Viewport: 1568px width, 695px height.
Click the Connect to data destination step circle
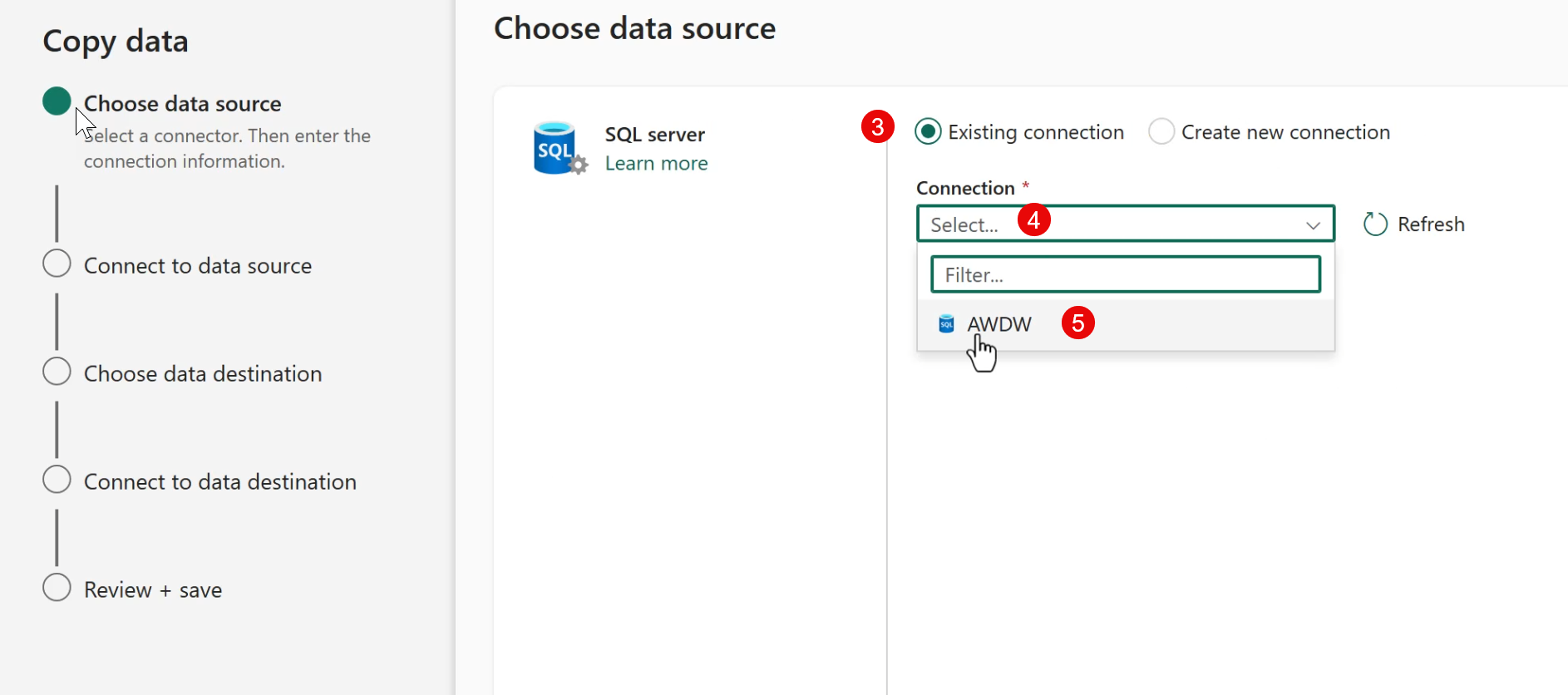click(x=57, y=480)
